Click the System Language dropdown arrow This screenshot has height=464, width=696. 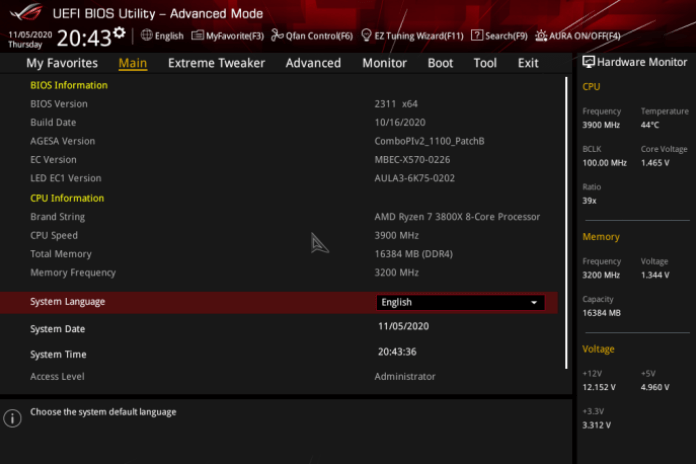click(x=534, y=302)
